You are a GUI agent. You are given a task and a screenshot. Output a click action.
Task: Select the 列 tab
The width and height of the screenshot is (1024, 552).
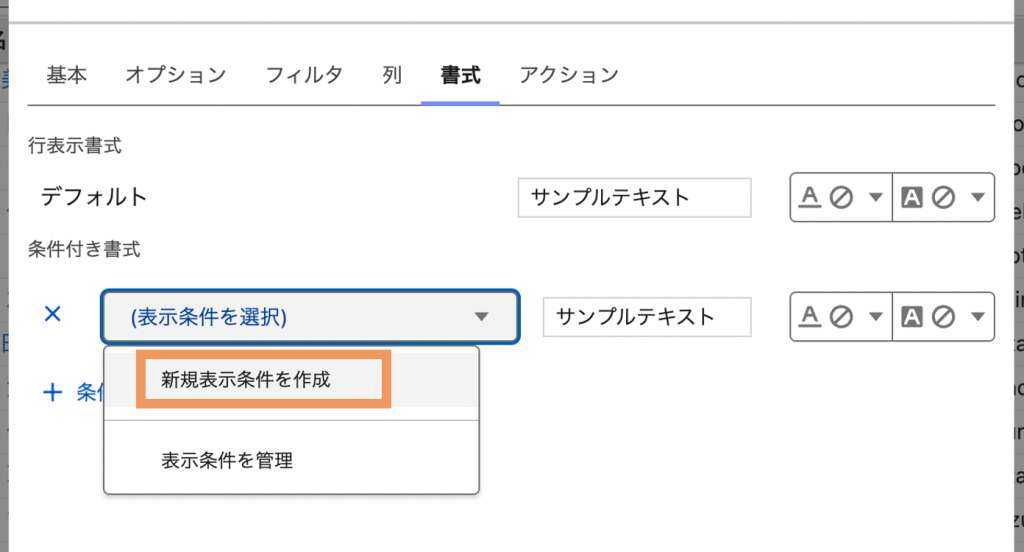pyautogui.click(x=392, y=75)
